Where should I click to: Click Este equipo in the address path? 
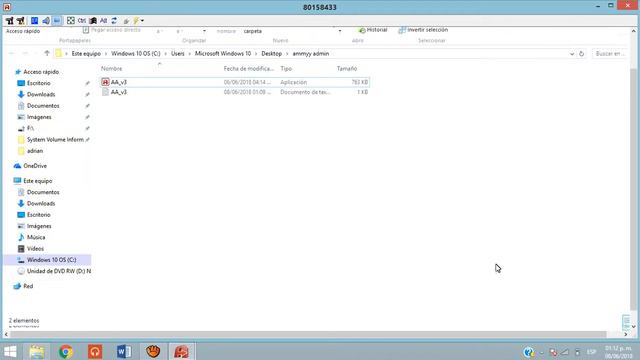[86, 53]
